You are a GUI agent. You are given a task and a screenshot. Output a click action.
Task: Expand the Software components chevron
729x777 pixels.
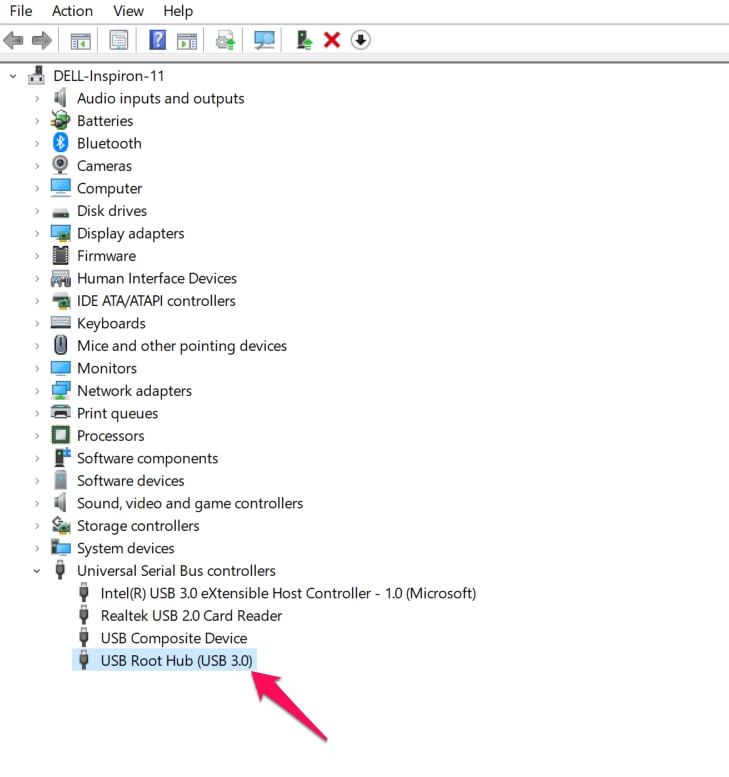pos(37,458)
